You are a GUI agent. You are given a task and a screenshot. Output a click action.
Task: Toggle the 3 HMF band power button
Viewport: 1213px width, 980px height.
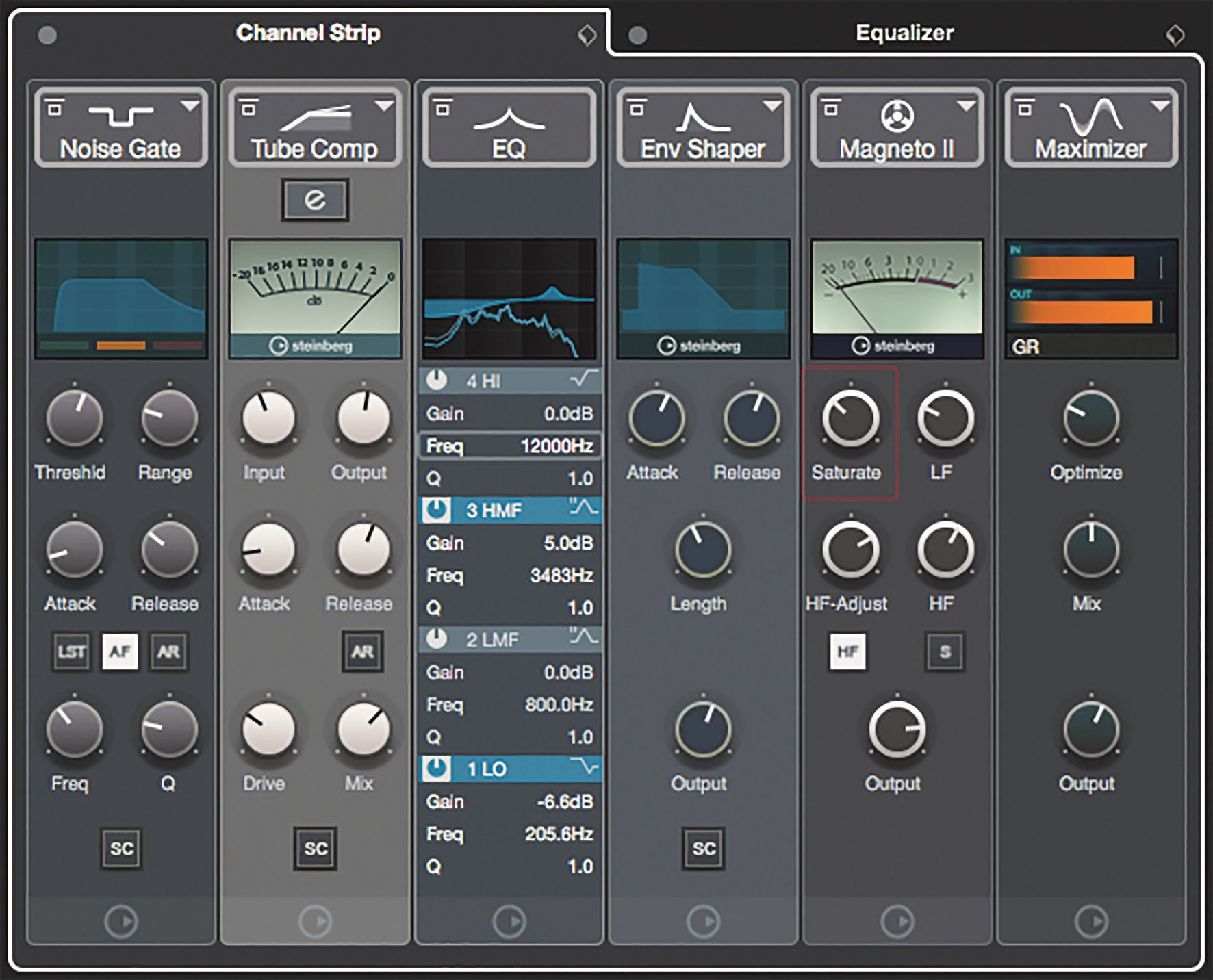point(436,510)
